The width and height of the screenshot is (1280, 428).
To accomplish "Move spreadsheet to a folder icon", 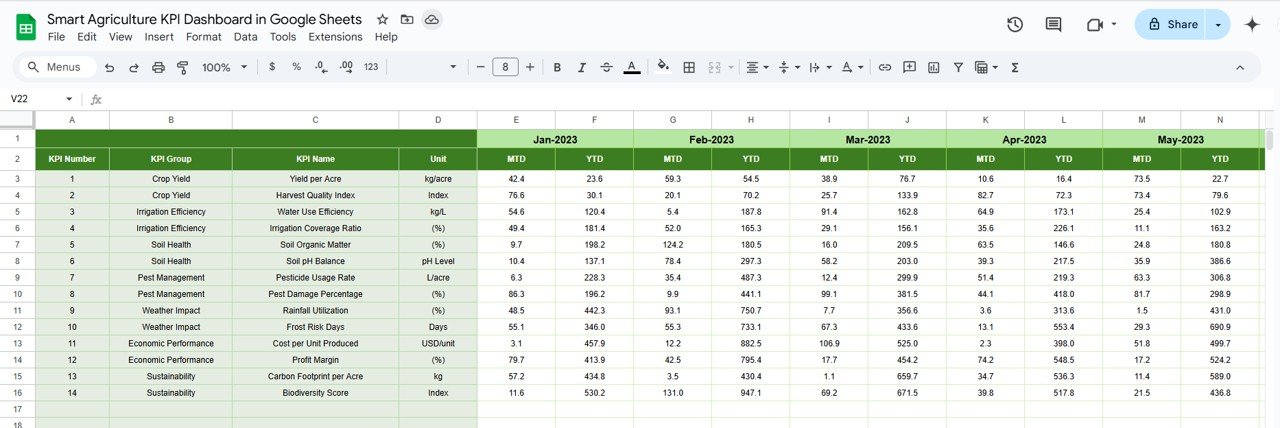I will tap(407, 20).
